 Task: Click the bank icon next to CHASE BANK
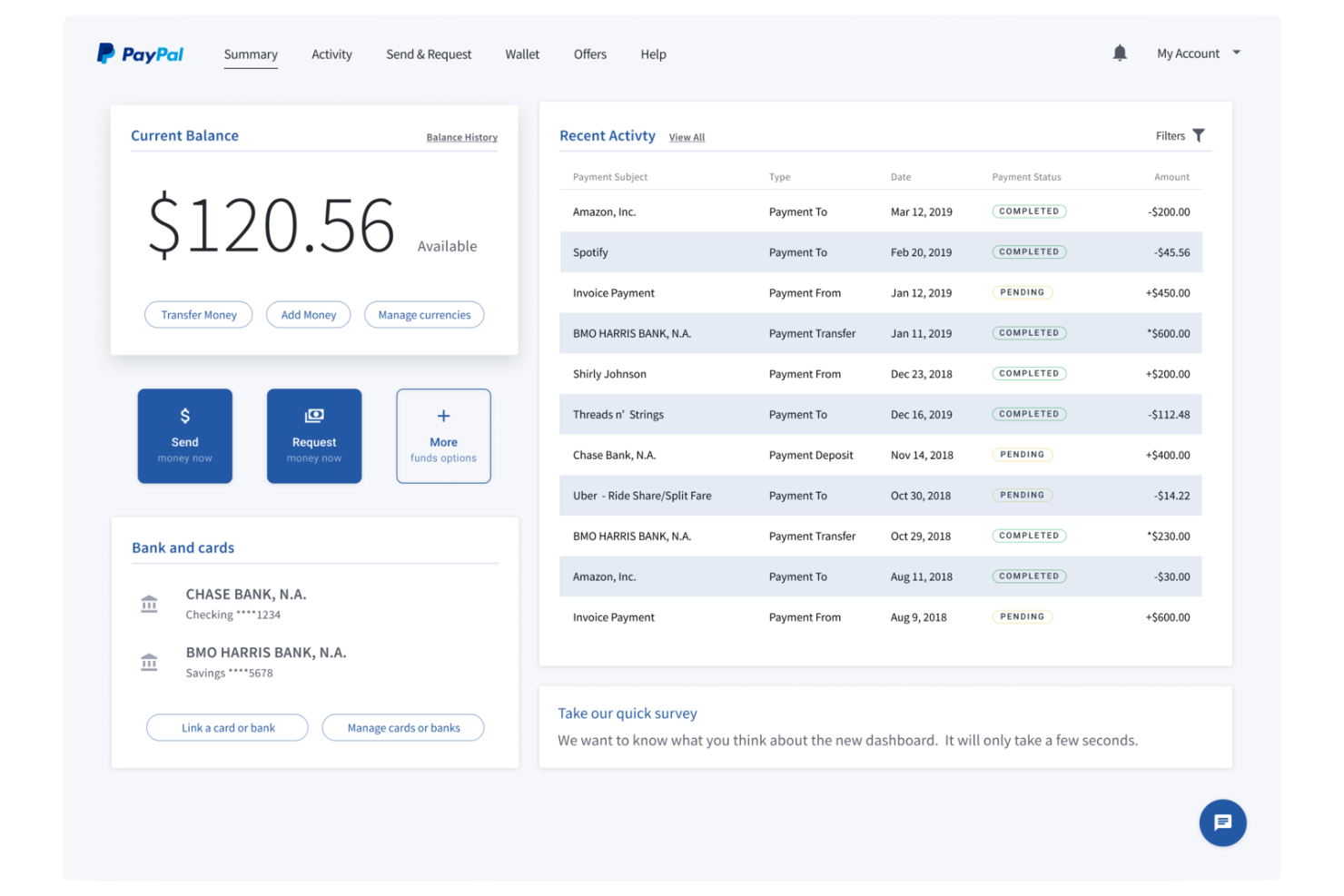click(x=149, y=603)
